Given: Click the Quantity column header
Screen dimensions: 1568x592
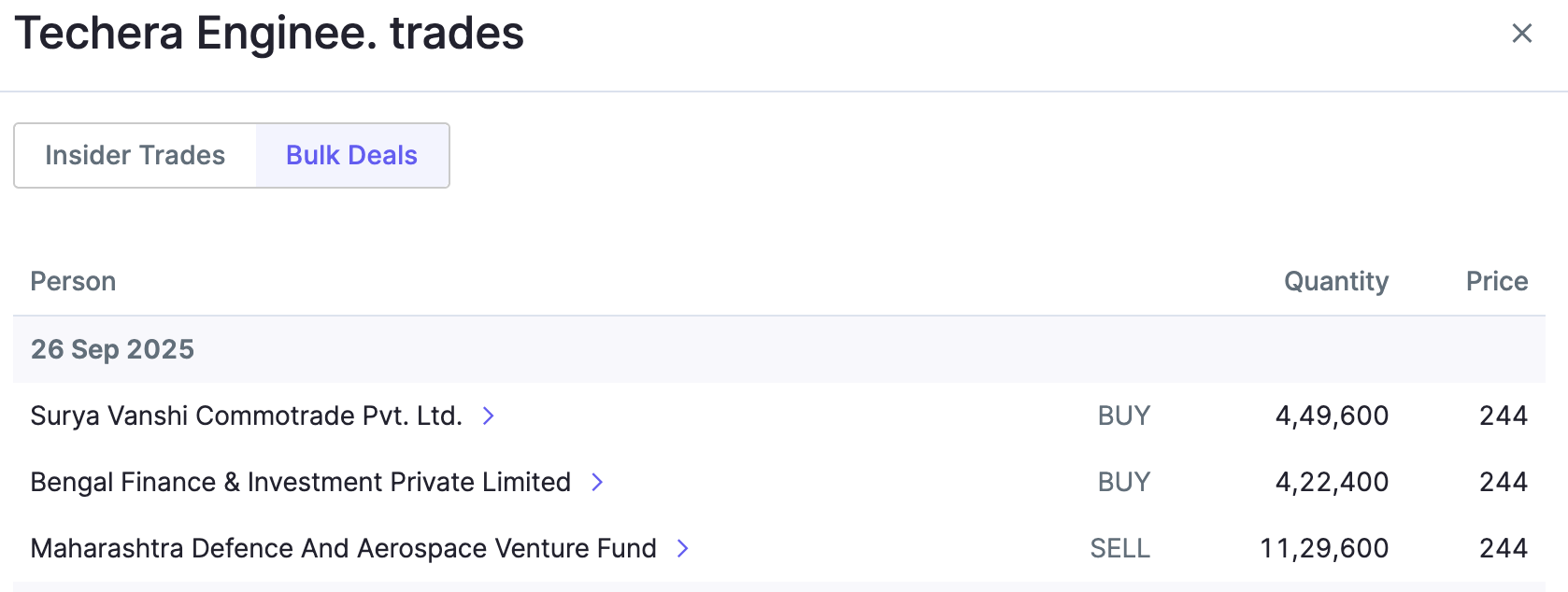Looking at the screenshot, I should click(x=1335, y=281).
